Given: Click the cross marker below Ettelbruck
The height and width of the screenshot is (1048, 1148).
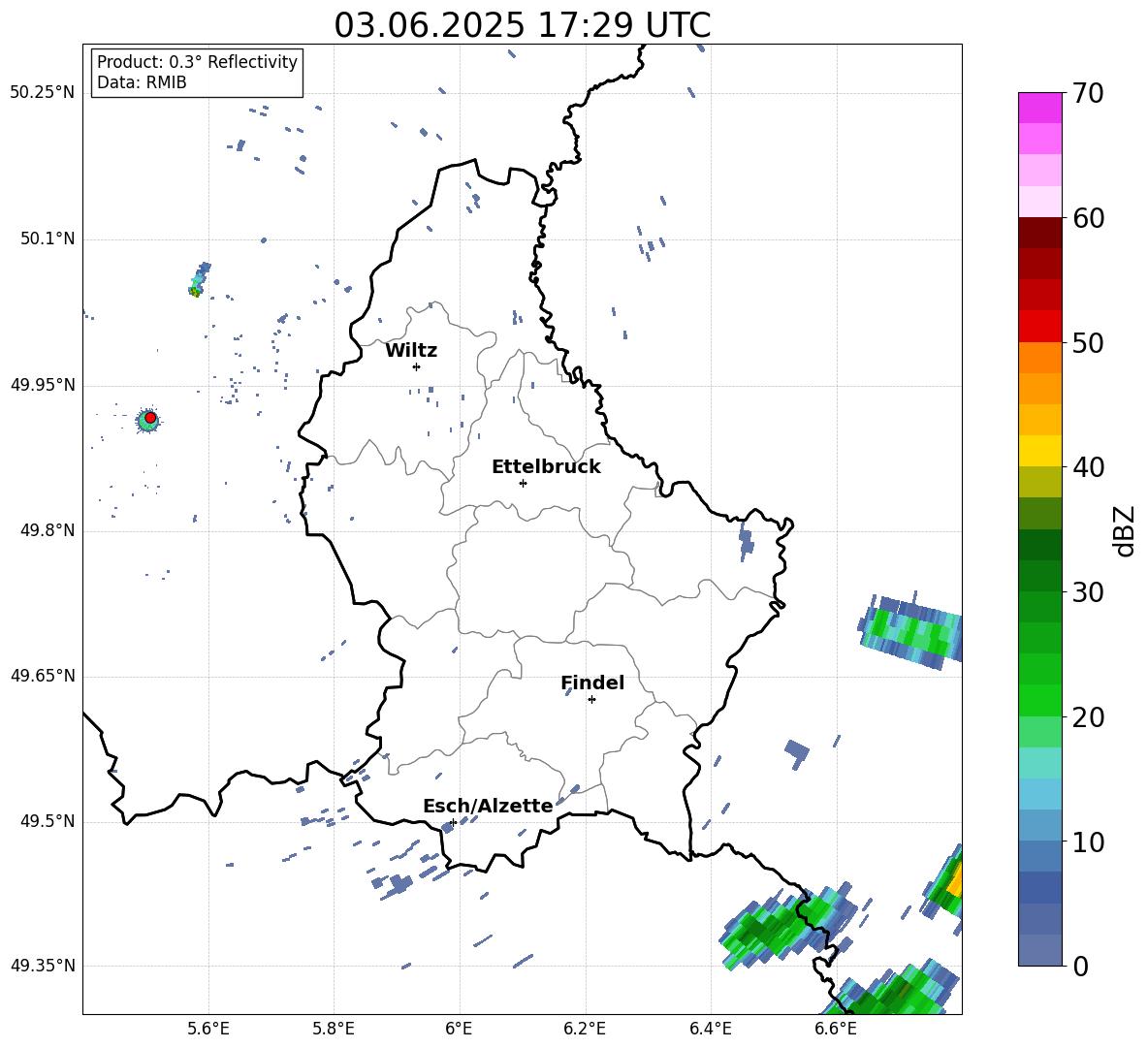Looking at the screenshot, I should (x=523, y=483).
